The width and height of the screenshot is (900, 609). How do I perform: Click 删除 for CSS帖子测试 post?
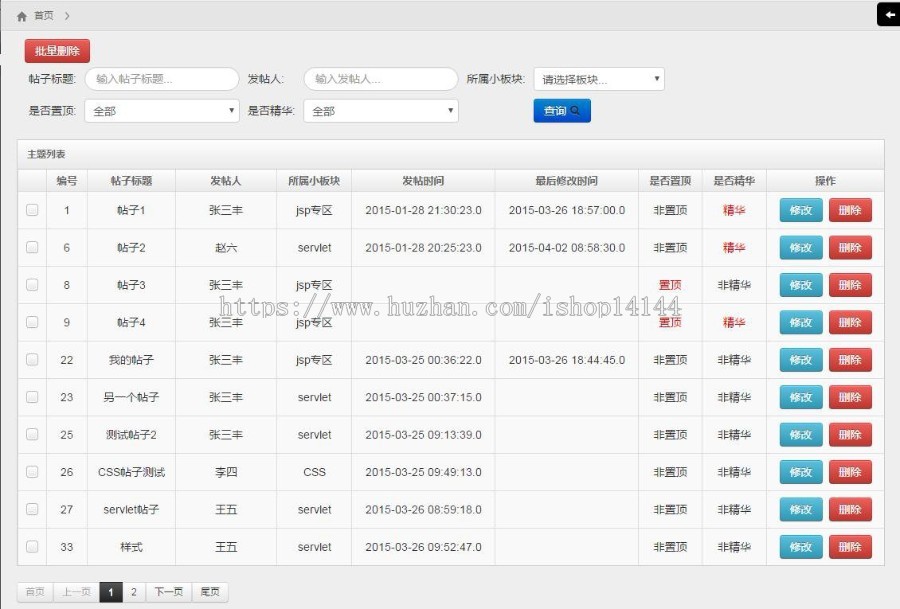(851, 472)
